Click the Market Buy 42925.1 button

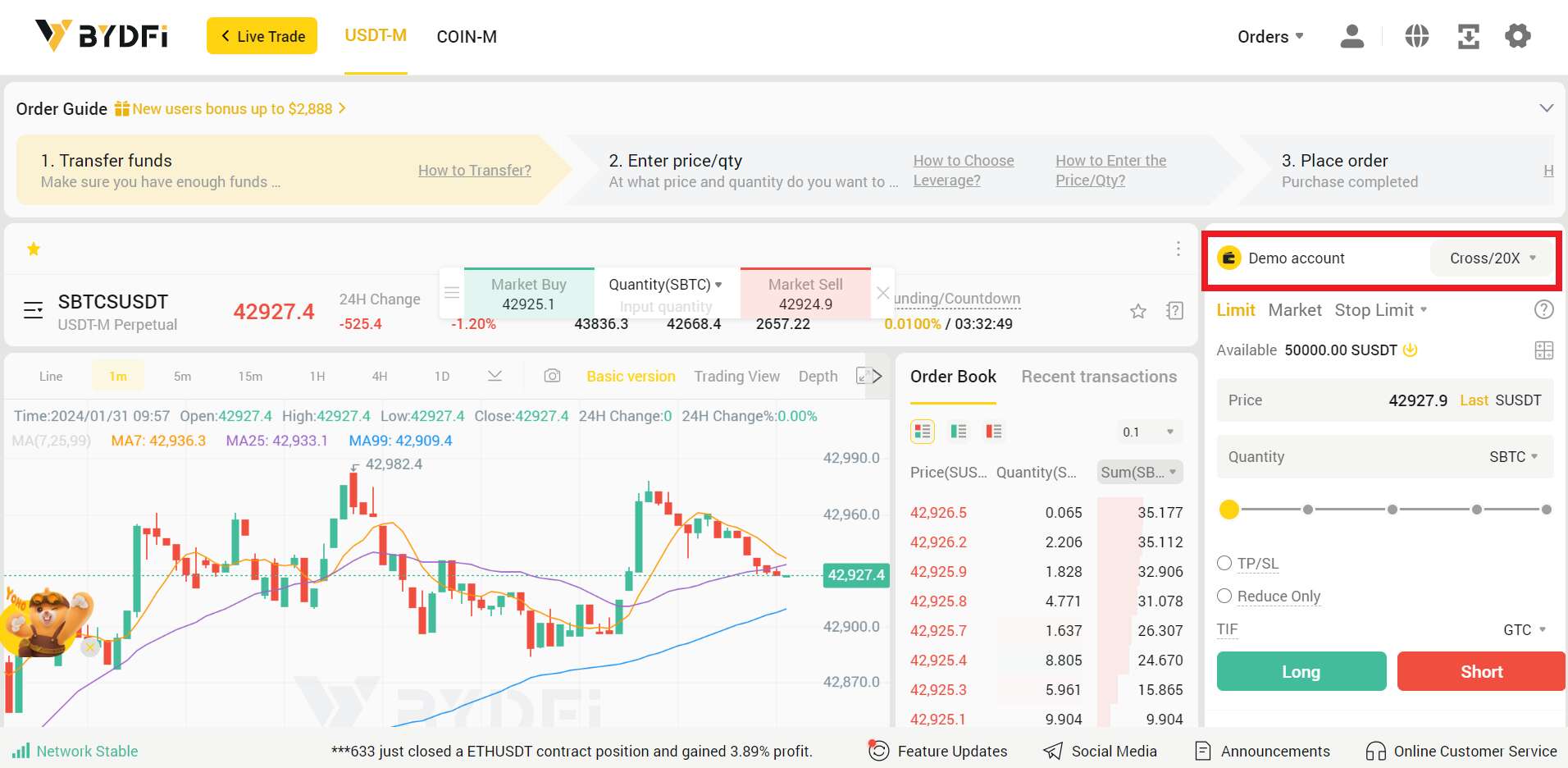click(x=529, y=294)
